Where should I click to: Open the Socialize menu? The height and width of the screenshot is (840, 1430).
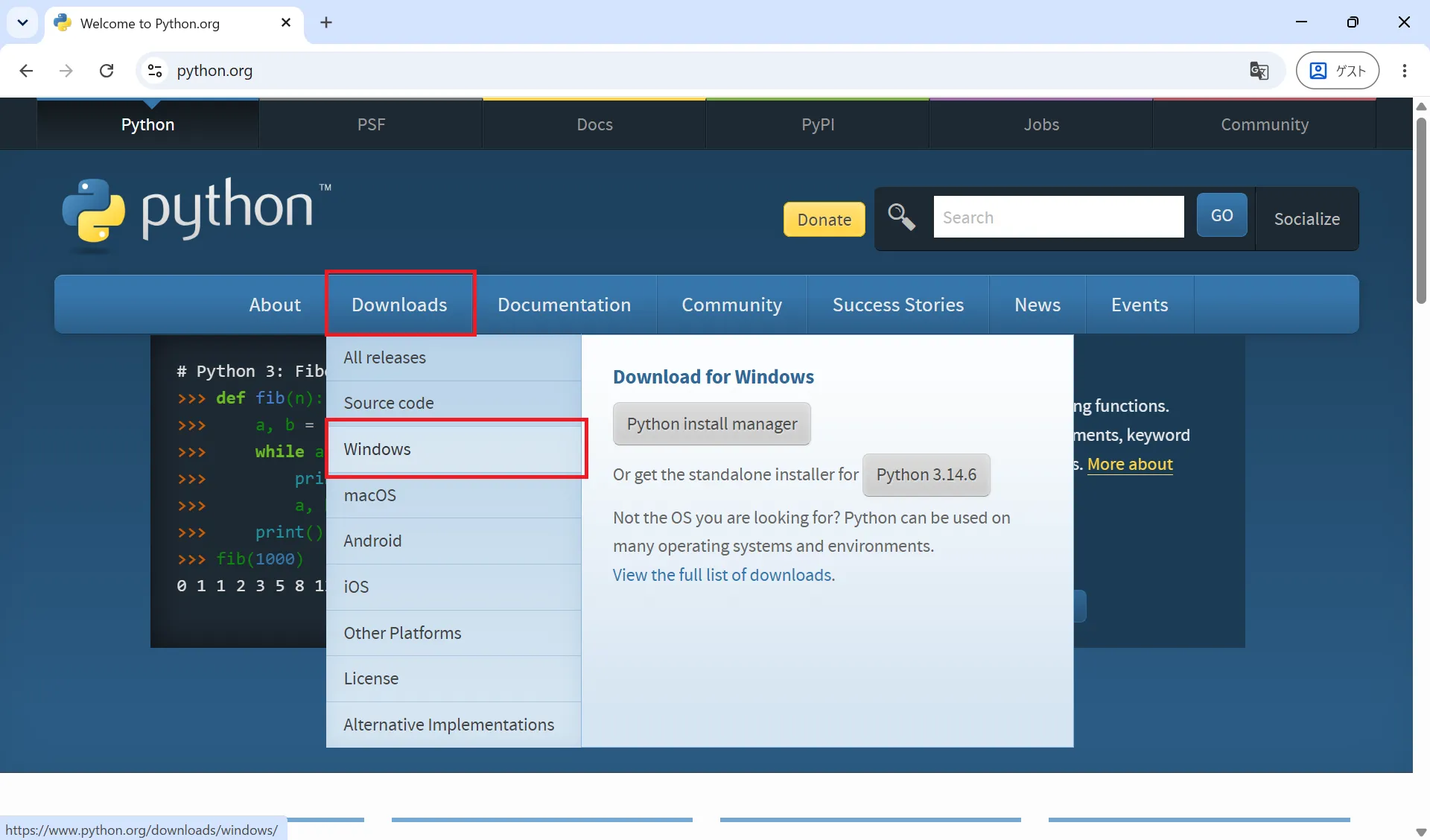coord(1307,219)
